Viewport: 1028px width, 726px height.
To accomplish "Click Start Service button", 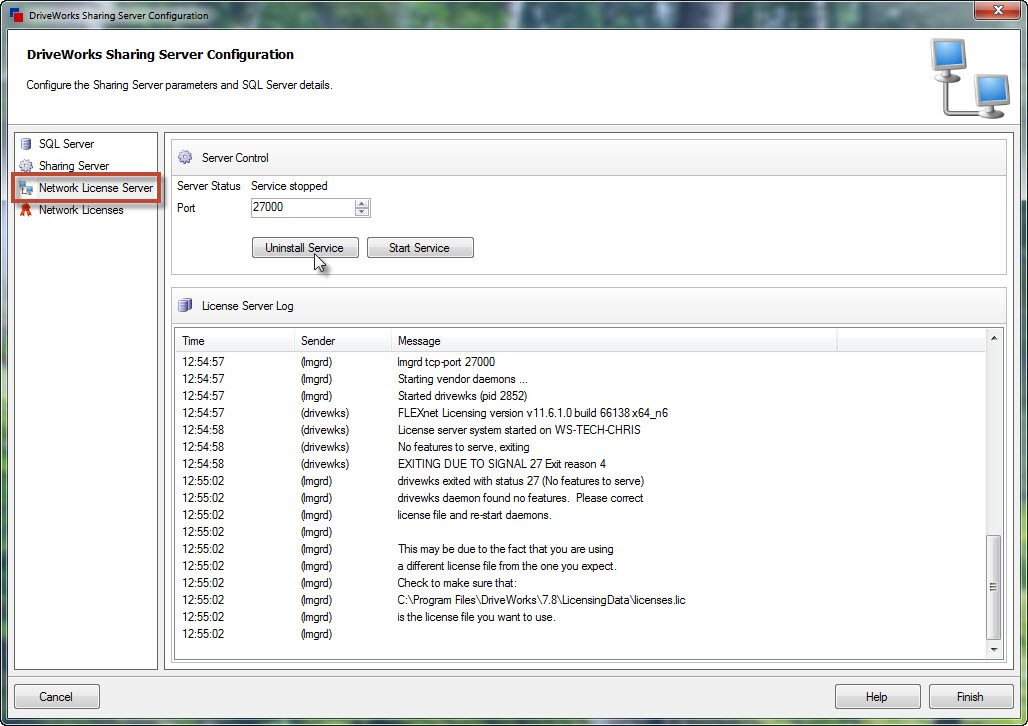I will click(x=420, y=248).
